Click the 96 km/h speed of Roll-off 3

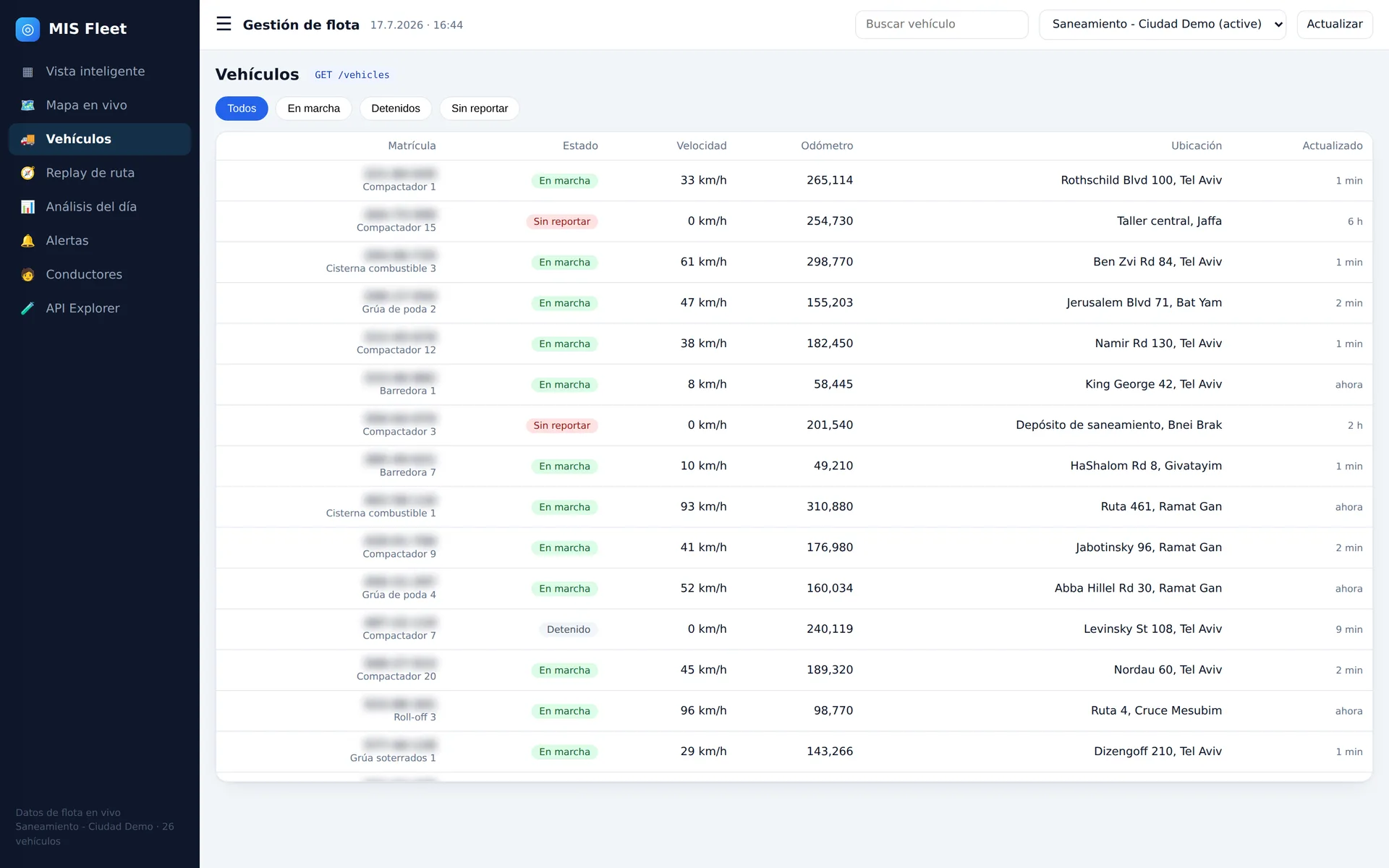point(703,711)
